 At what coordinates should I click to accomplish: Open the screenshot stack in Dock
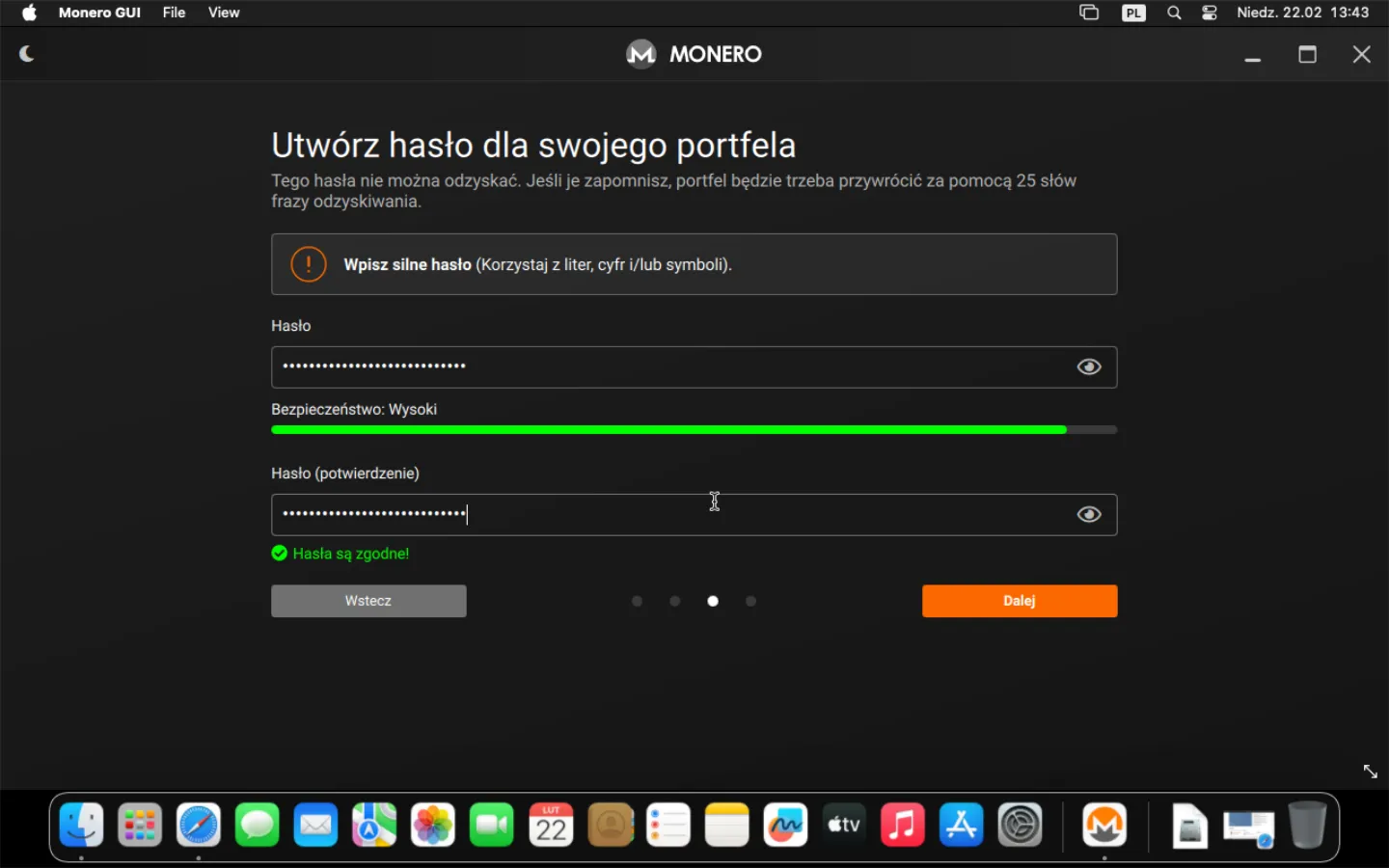(1249, 827)
